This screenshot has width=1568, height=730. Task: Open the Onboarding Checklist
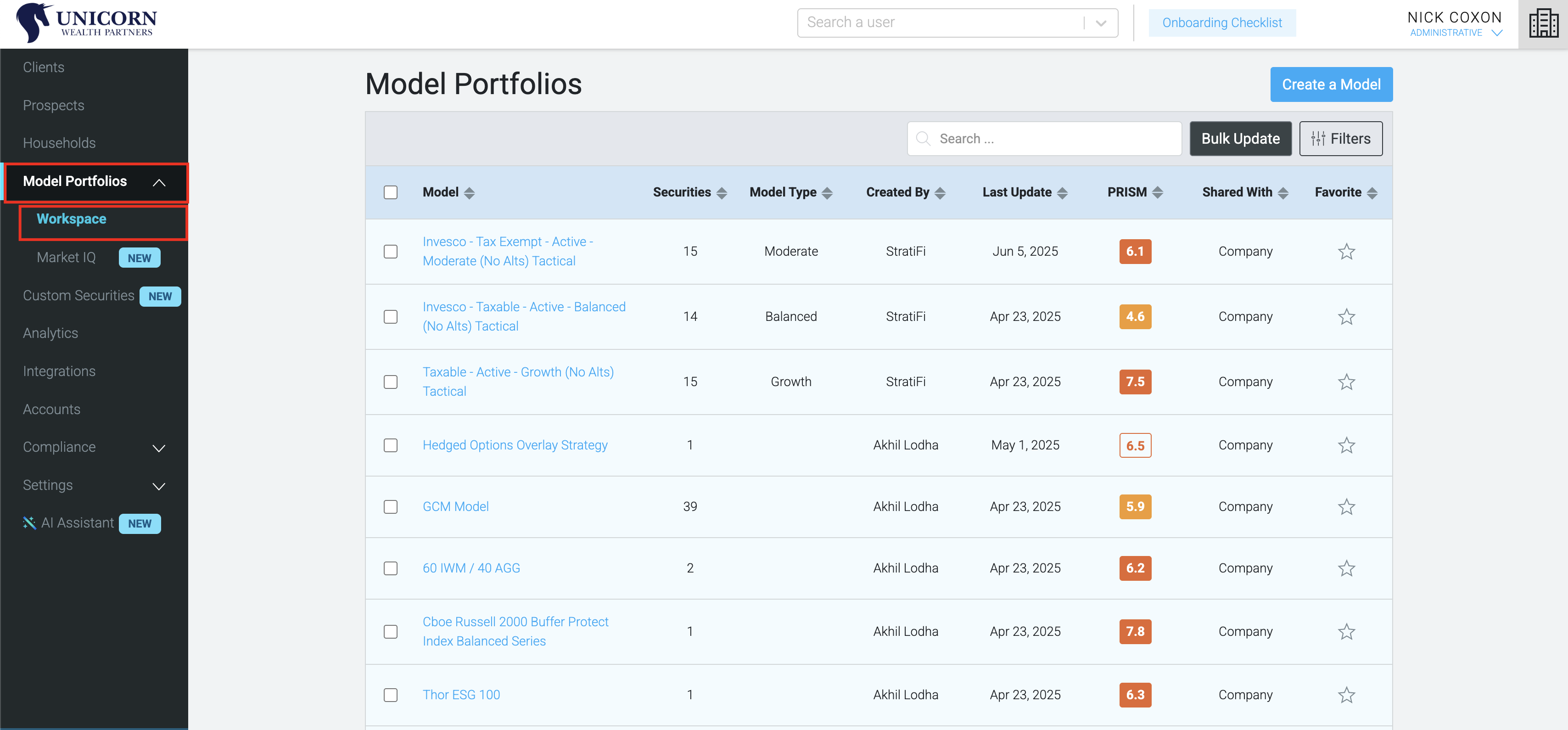[x=1221, y=22]
